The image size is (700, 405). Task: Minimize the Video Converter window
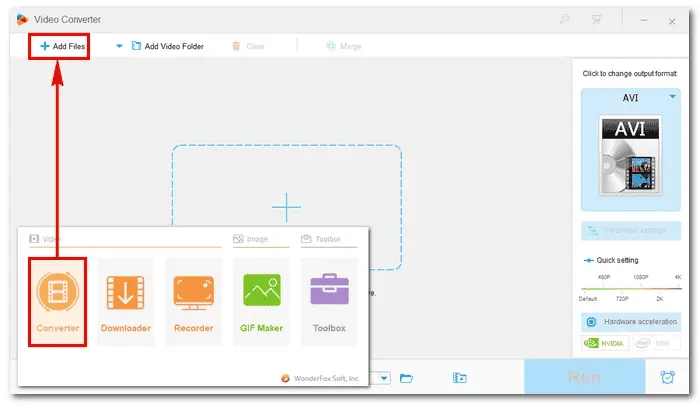coord(644,21)
